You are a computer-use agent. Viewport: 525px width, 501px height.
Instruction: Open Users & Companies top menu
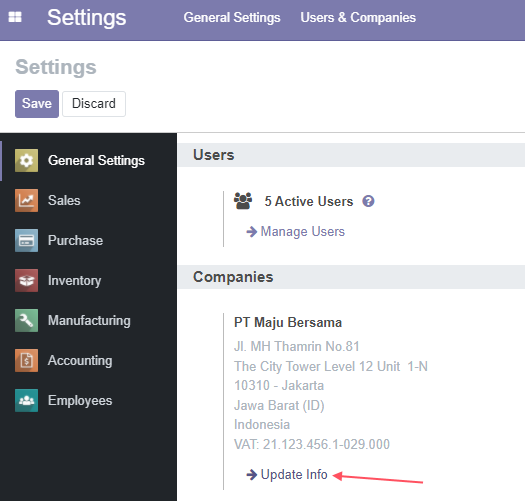pyautogui.click(x=358, y=17)
